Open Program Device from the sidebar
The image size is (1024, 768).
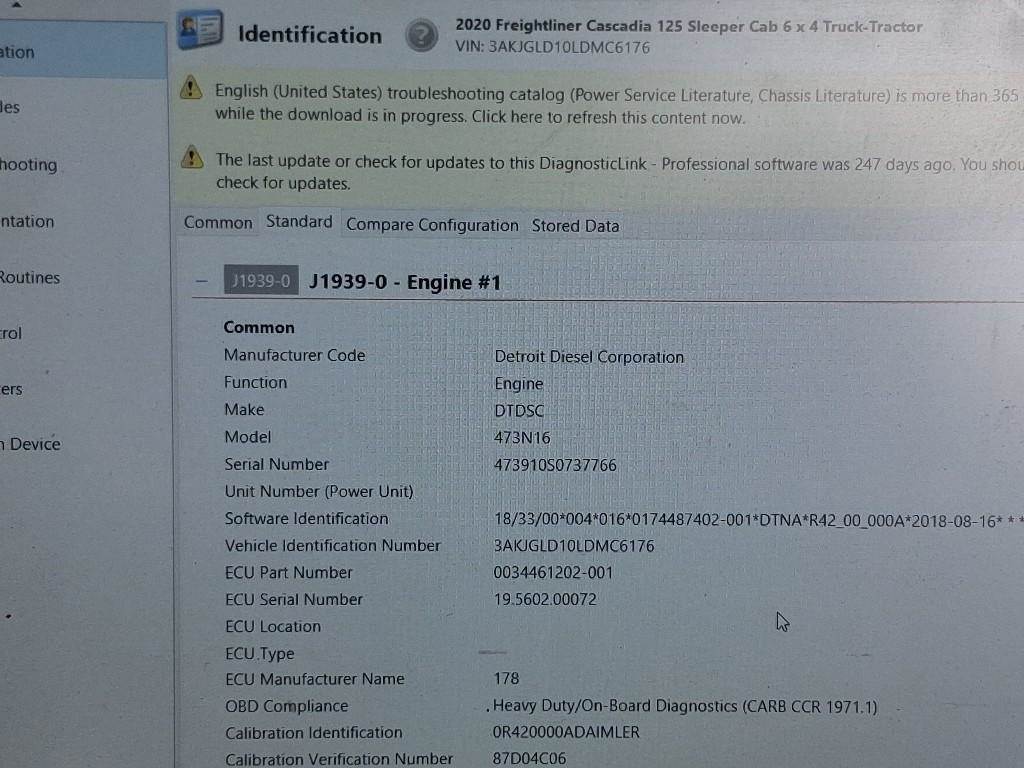click(32, 444)
